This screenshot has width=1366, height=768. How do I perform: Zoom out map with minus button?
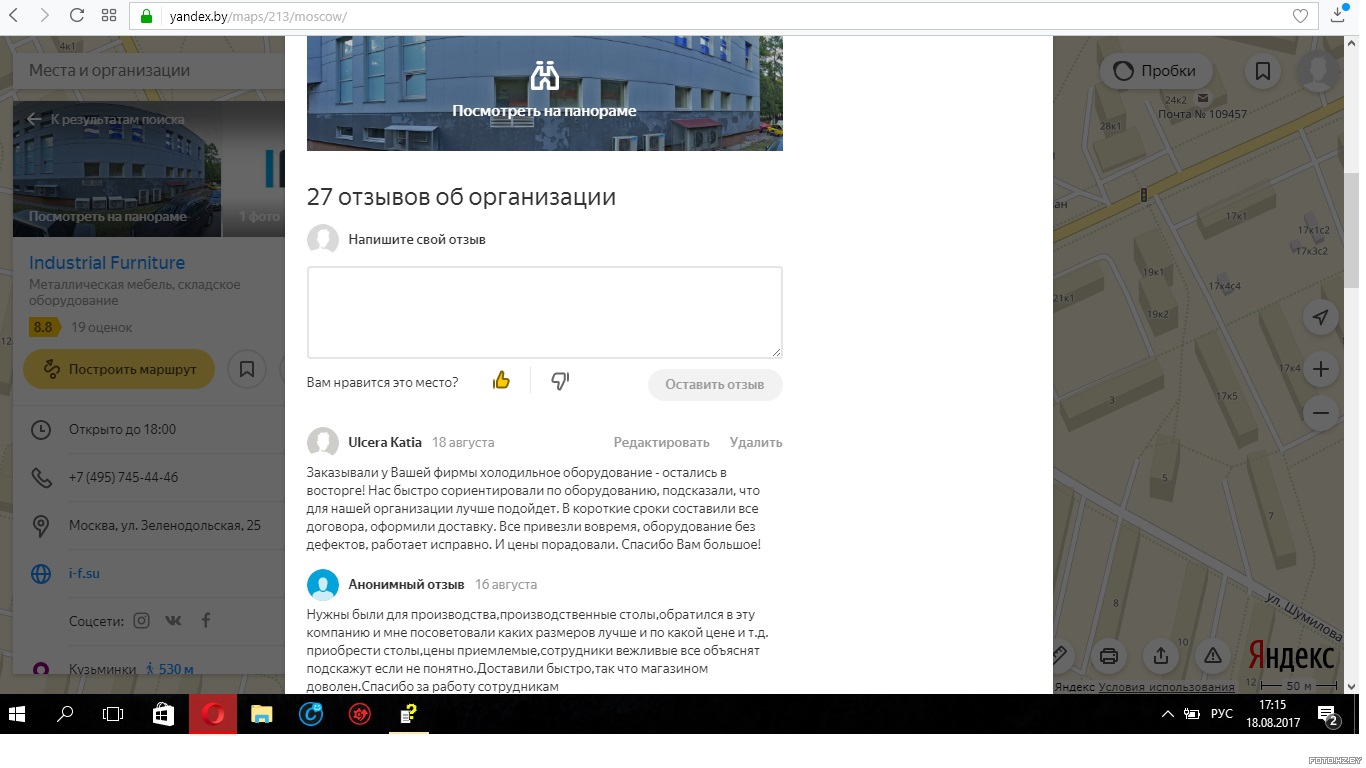pos(1320,412)
